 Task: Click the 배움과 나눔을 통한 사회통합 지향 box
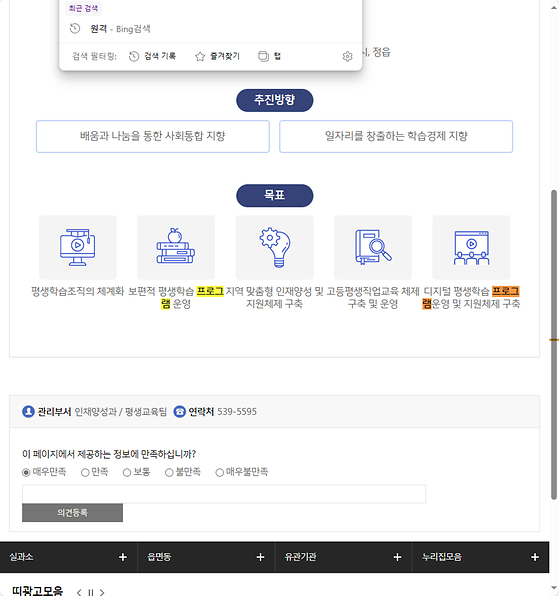coord(153,136)
